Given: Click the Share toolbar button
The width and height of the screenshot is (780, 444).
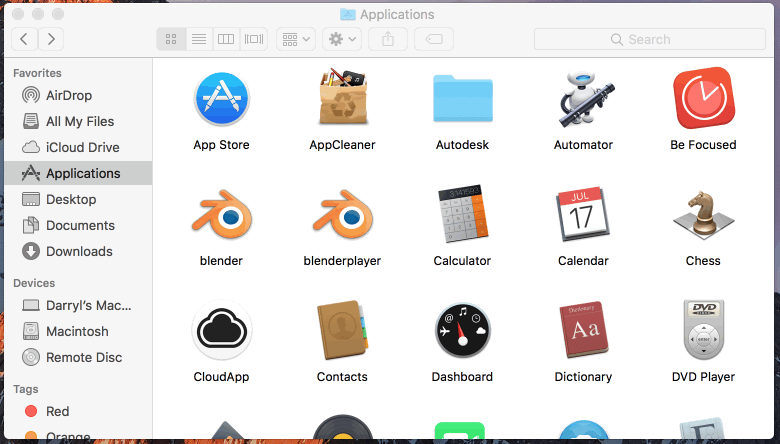Looking at the screenshot, I should (388, 39).
